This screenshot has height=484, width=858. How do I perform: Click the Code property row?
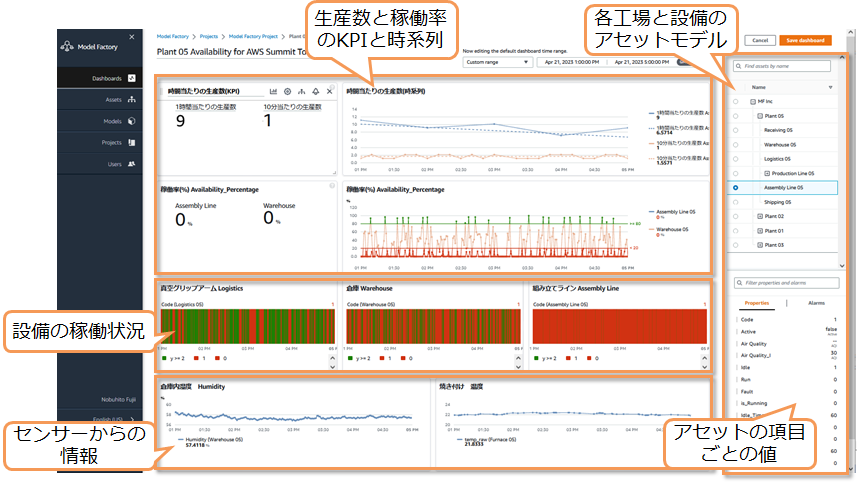point(788,320)
